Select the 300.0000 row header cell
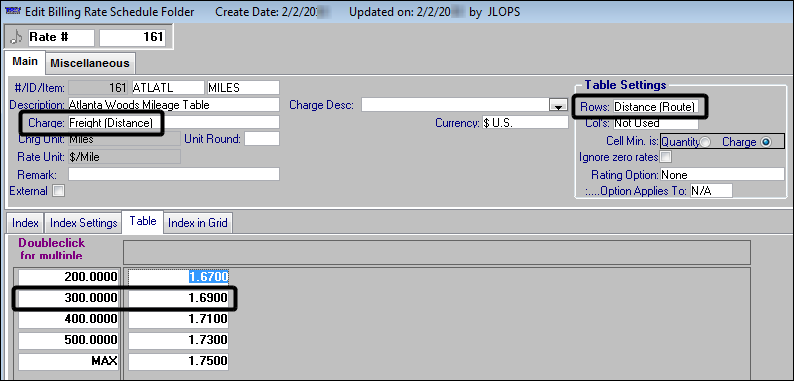 (69, 298)
